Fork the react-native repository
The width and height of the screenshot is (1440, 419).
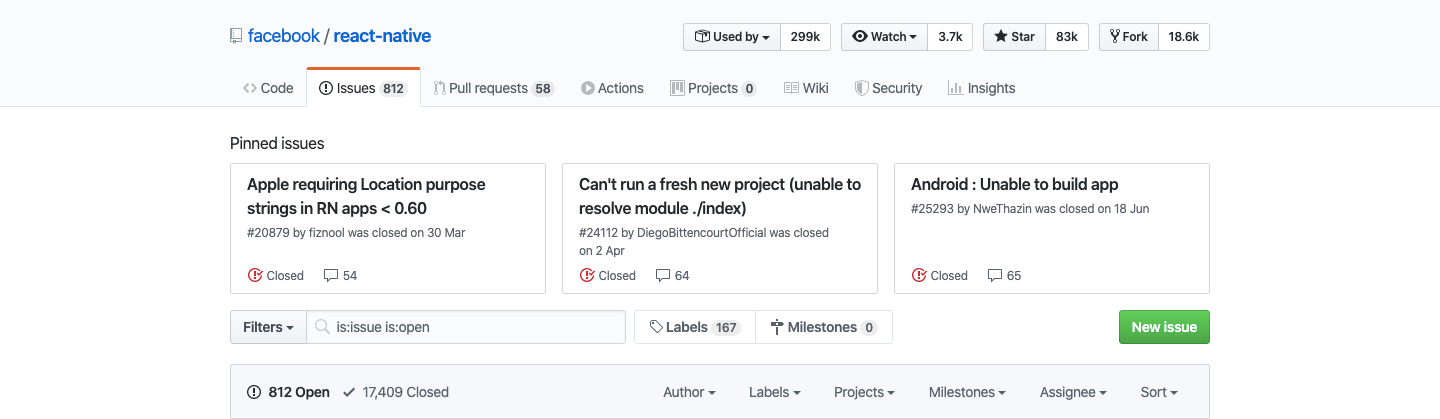point(1128,37)
